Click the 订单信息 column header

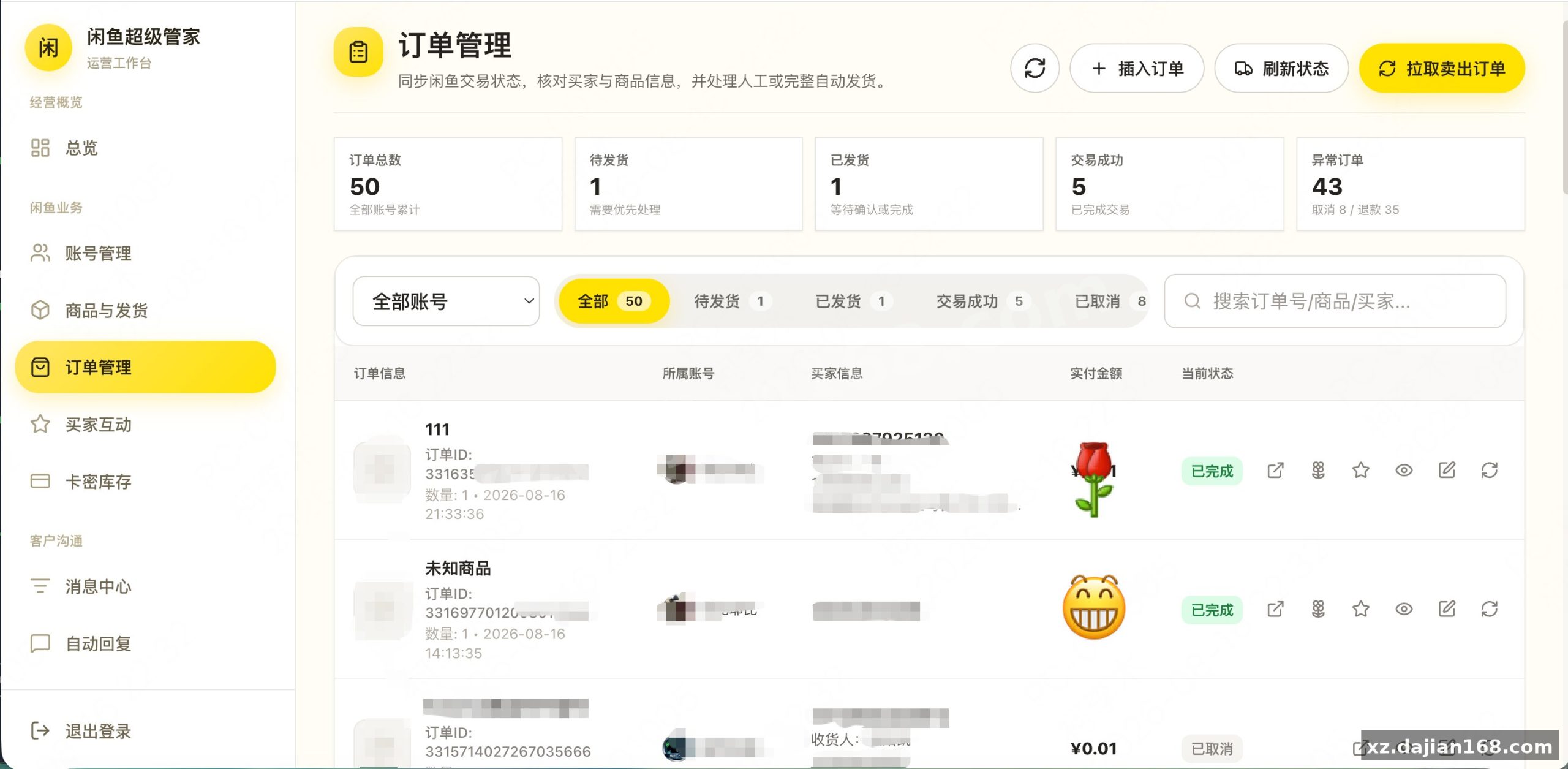point(380,373)
